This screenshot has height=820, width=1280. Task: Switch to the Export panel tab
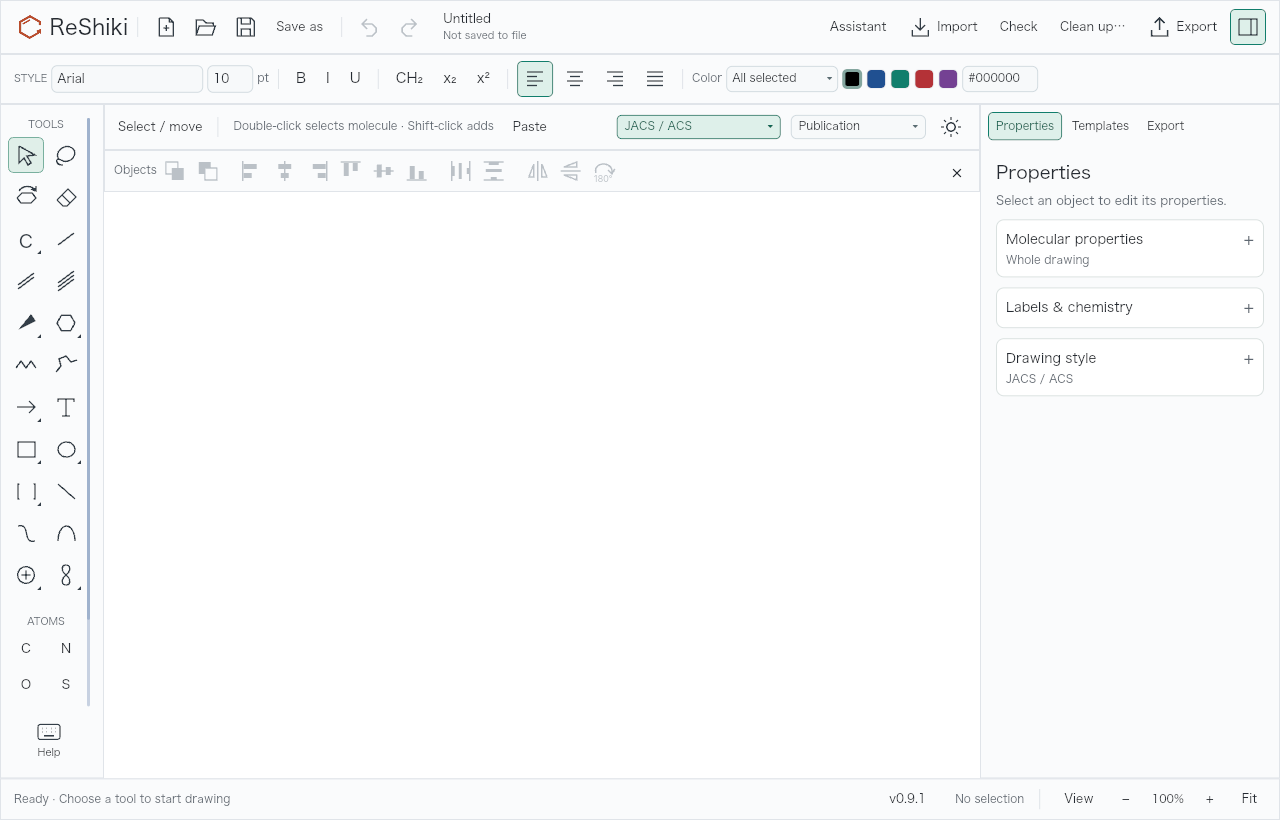[1165, 126]
